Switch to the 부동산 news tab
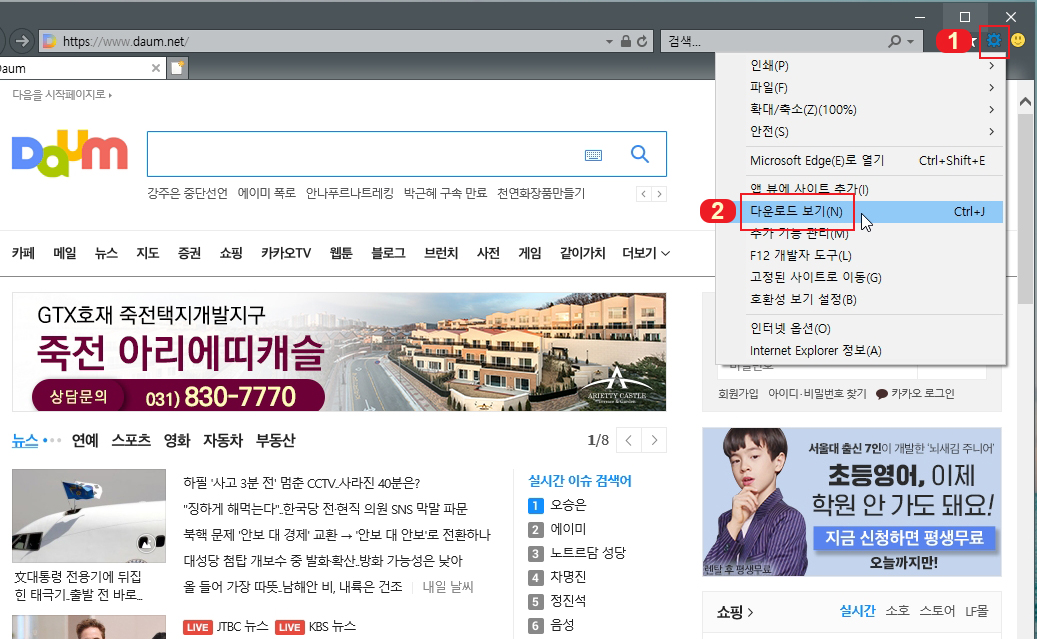 pyautogui.click(x=275, y=441)
